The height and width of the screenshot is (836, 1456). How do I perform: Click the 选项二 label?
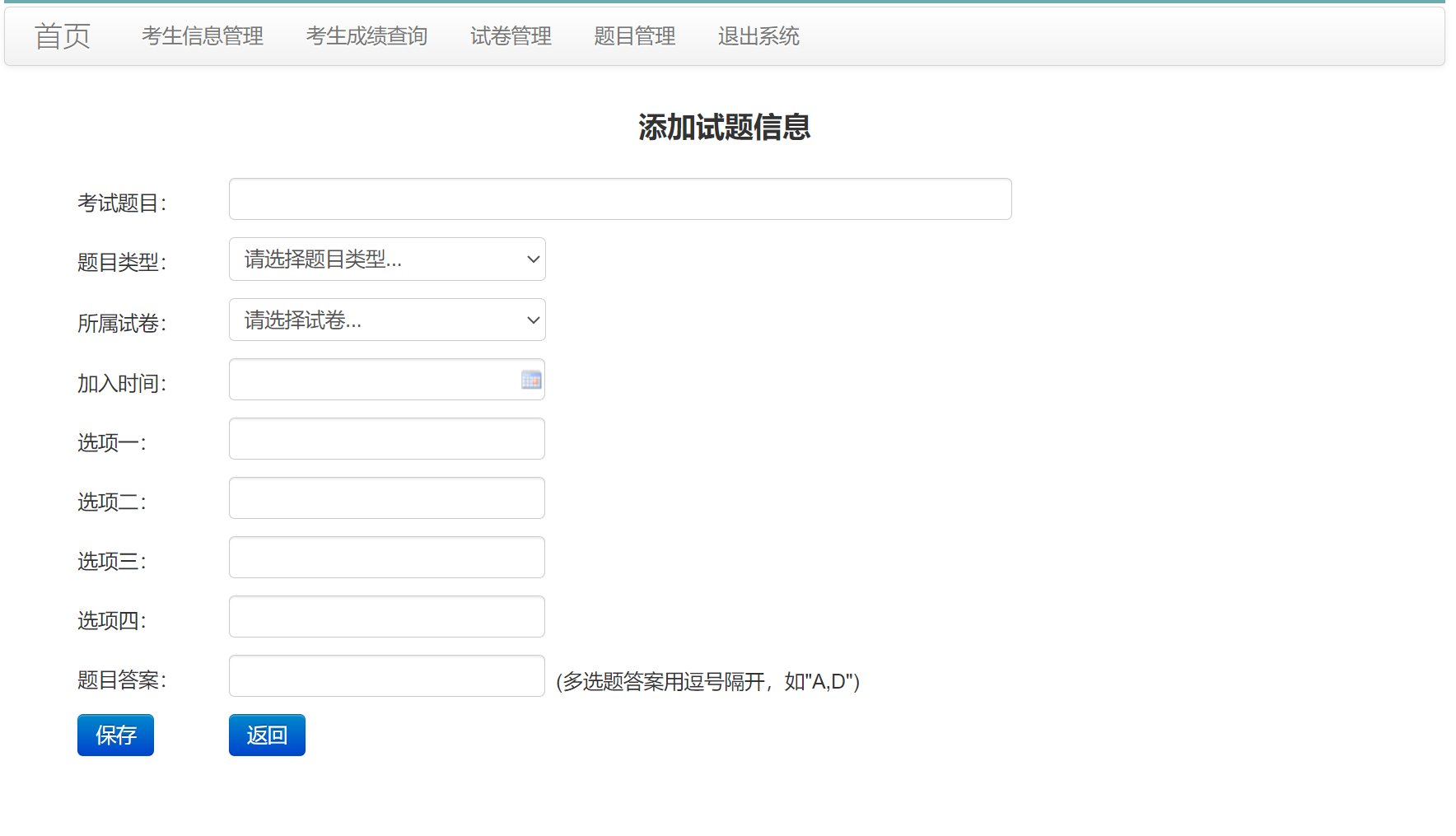(112, 502)
